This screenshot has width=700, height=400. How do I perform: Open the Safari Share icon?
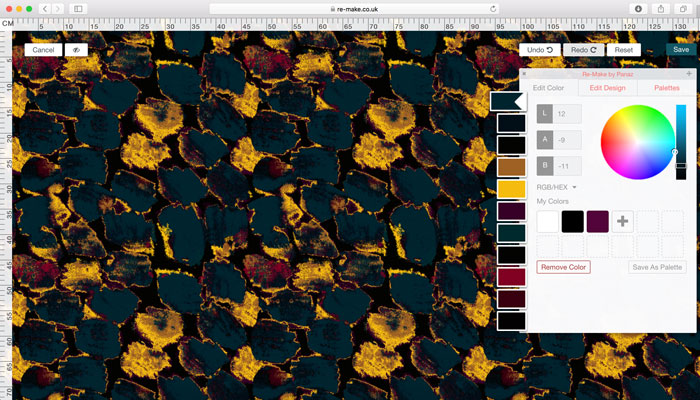pyautogui.click(x=660, y=8)
